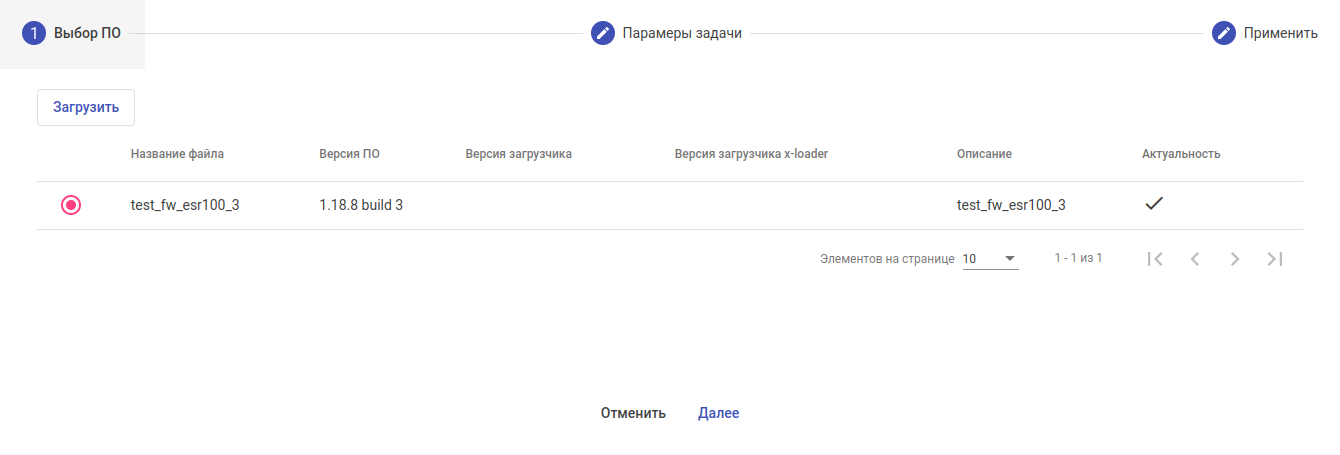Click the pencil icon beside Применить
1340x455 pixels.
(1224, 33)
